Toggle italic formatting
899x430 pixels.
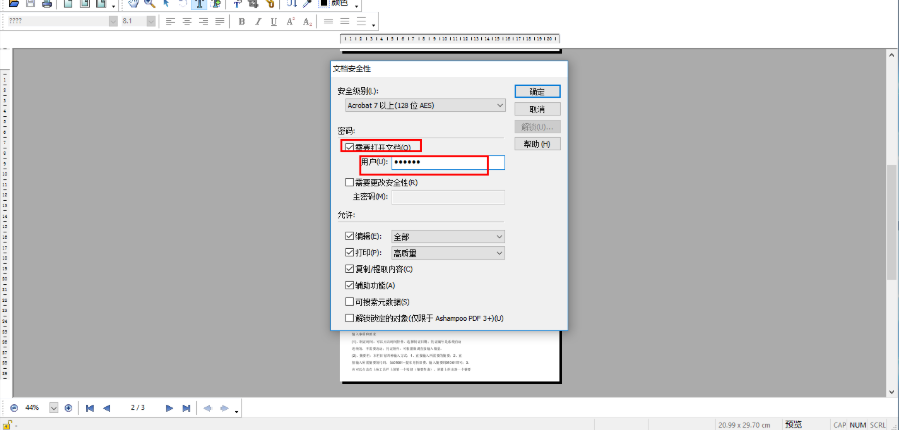tap(258, 22)
